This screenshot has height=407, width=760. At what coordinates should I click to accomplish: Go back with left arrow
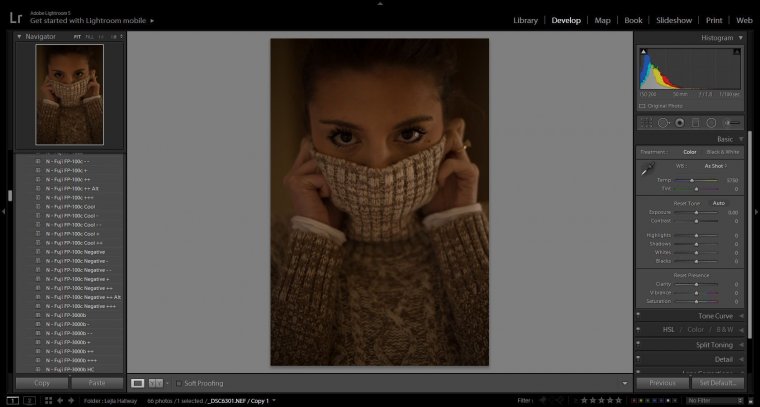[61, 401]
